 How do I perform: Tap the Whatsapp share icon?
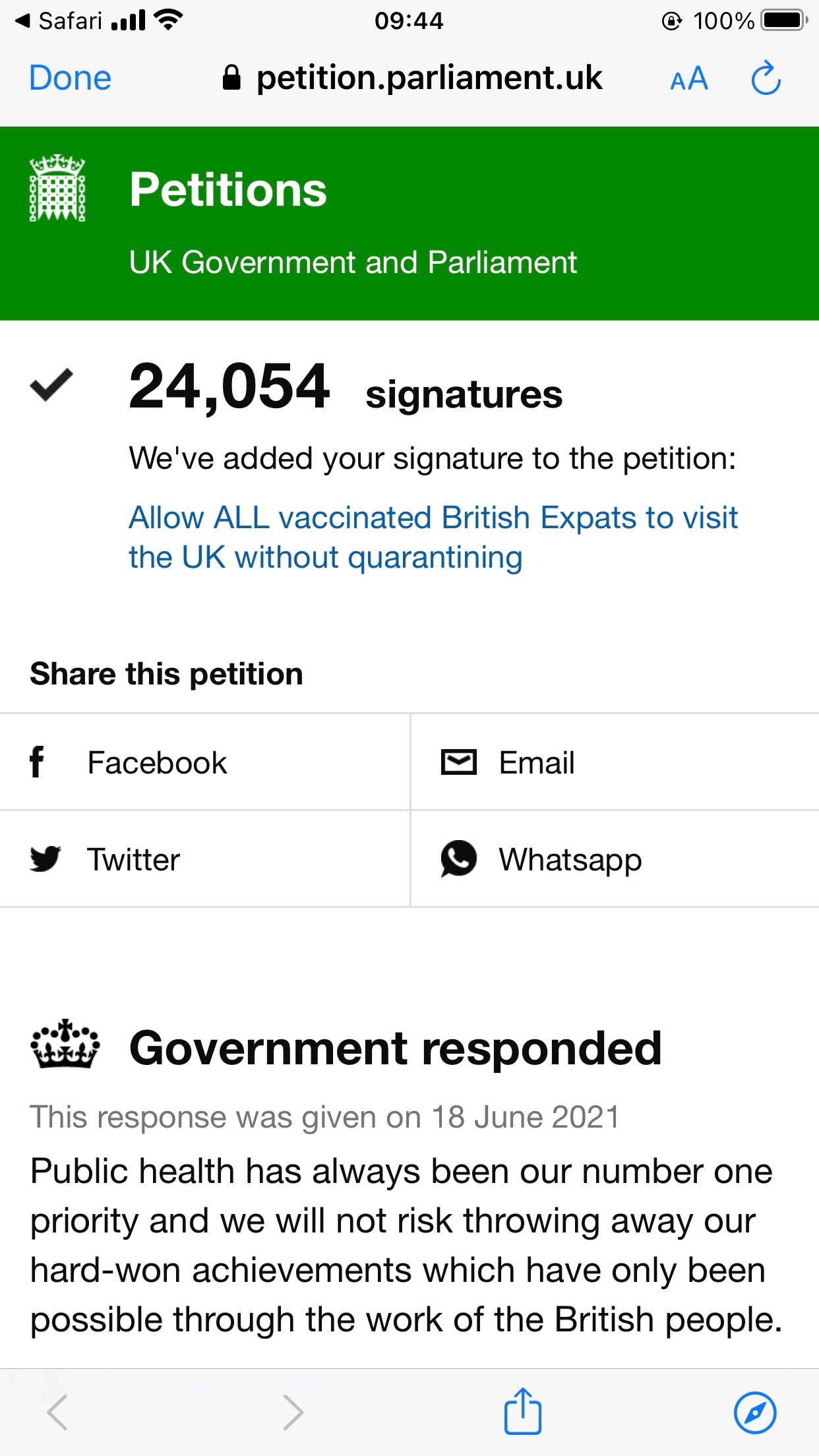tap(458, 859)
